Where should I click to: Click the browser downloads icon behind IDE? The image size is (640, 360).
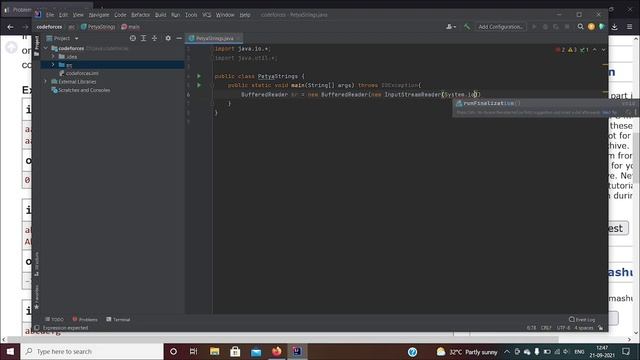pyautogui.click(x=614, y=27)
